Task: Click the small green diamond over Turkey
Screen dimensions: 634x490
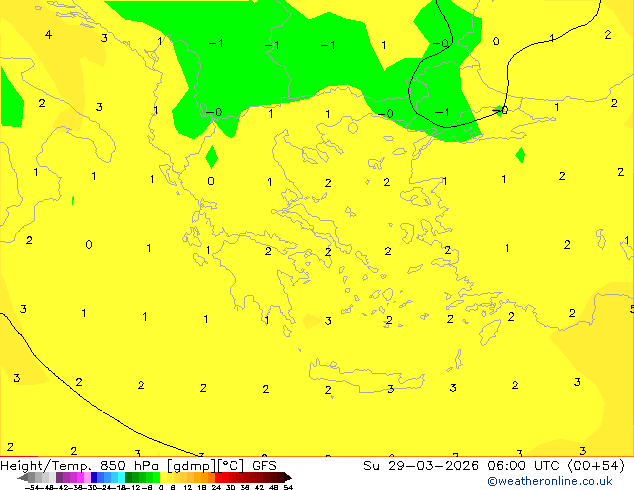Action: [520, 155]
